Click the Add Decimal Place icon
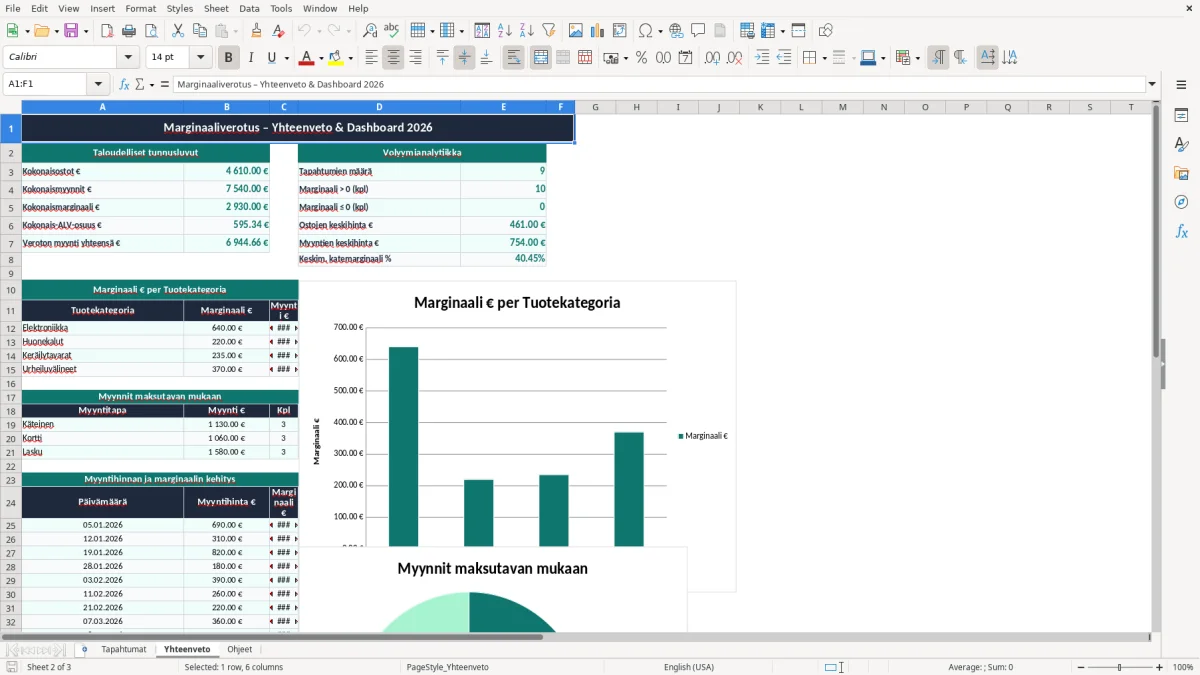Screen dimensions: 1200x675 point(712,58)
